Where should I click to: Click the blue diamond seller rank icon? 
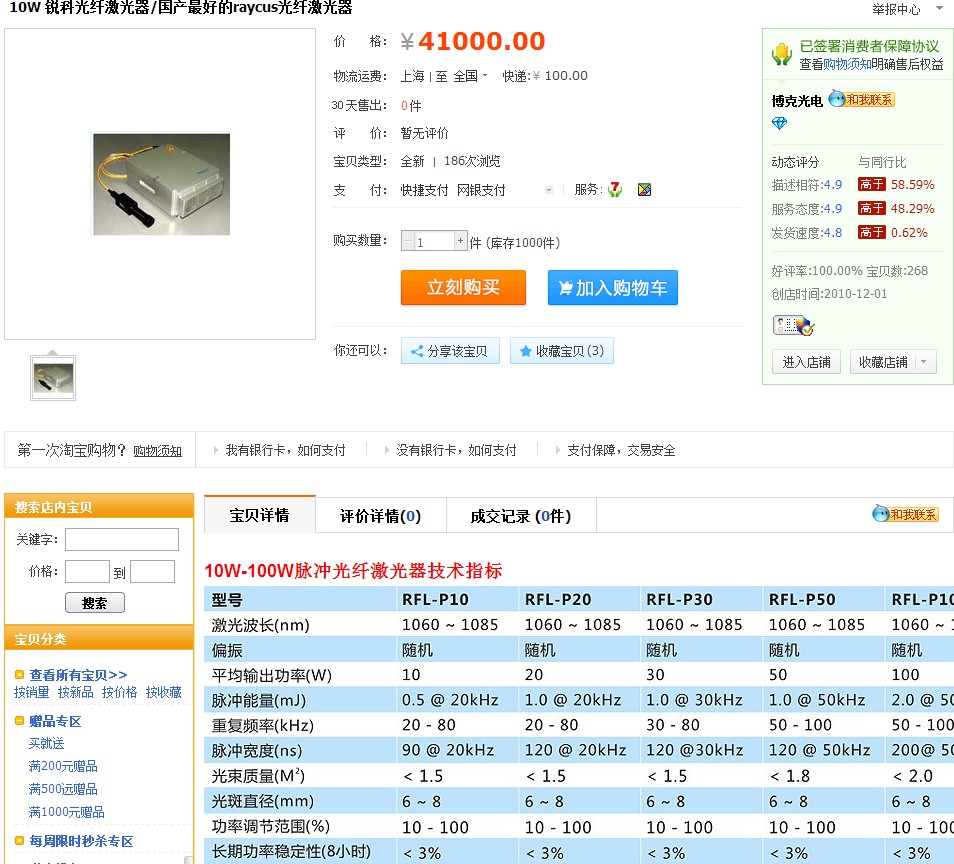click(780, 123)
